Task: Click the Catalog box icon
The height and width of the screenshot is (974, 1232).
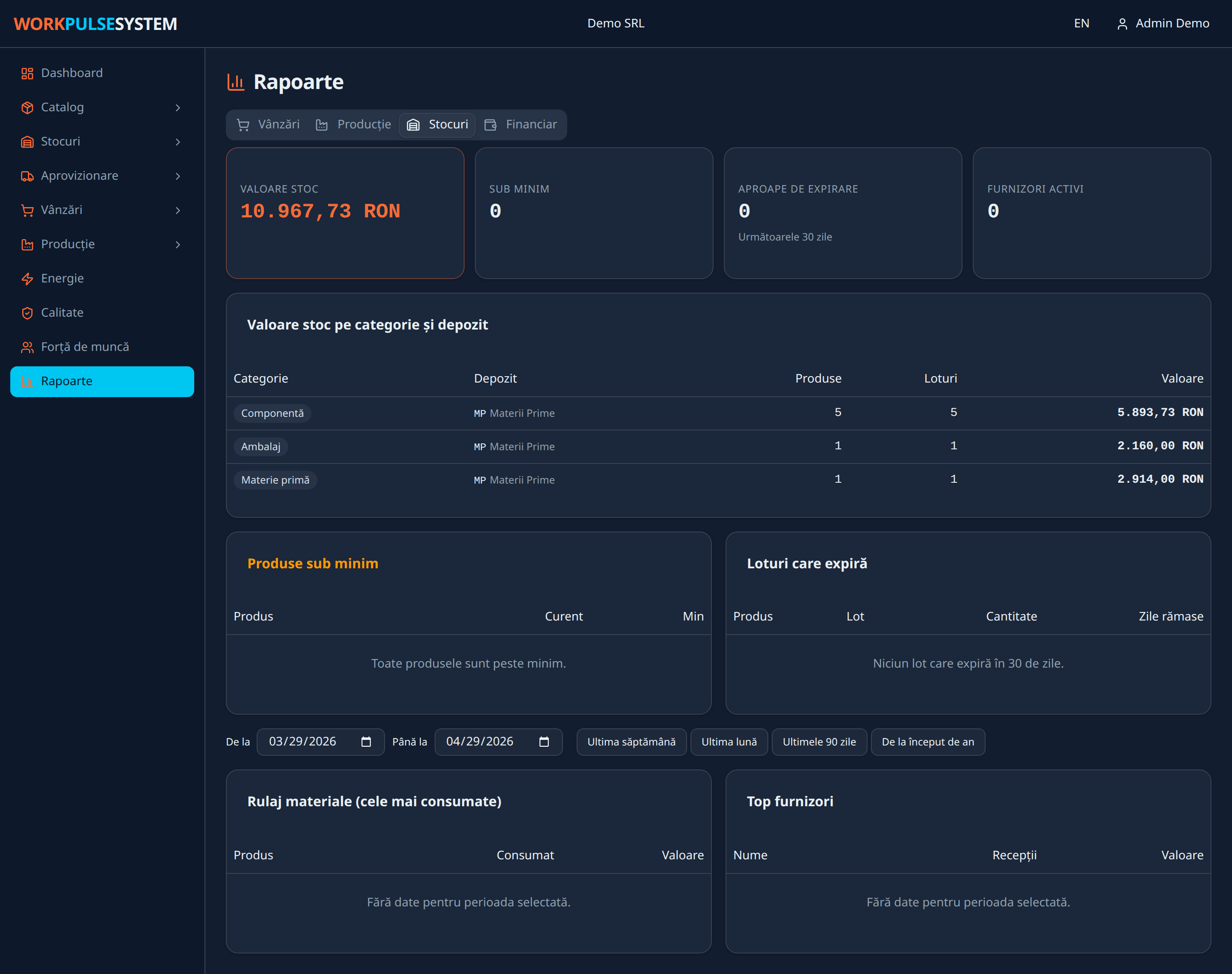Action: pyautogui.click(x=27, y=108)
